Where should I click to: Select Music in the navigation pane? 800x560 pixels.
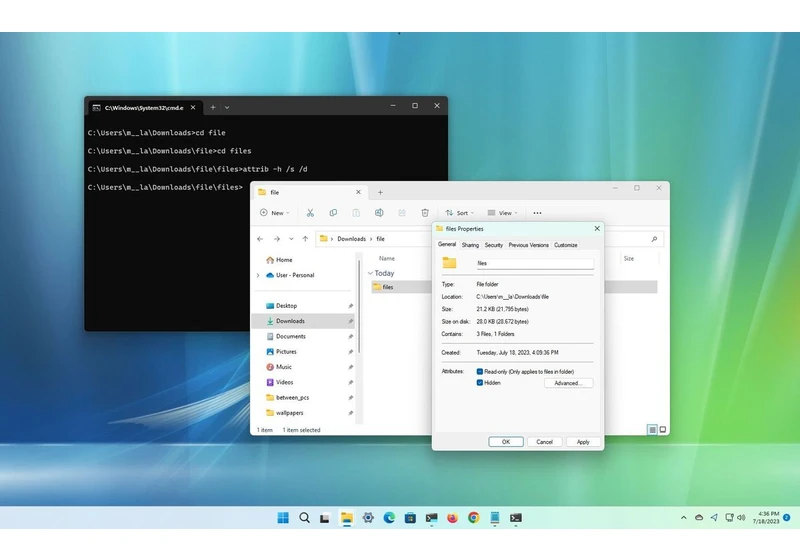tap(304, 367)
